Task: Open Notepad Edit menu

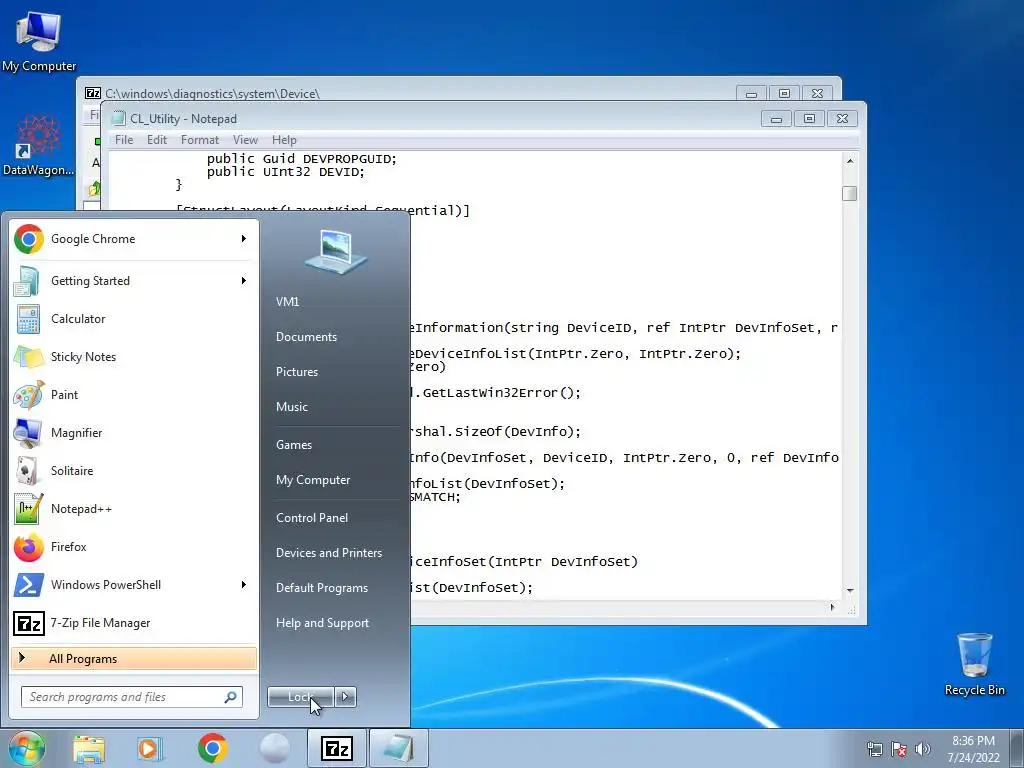Action: click(x=157, y=140)
